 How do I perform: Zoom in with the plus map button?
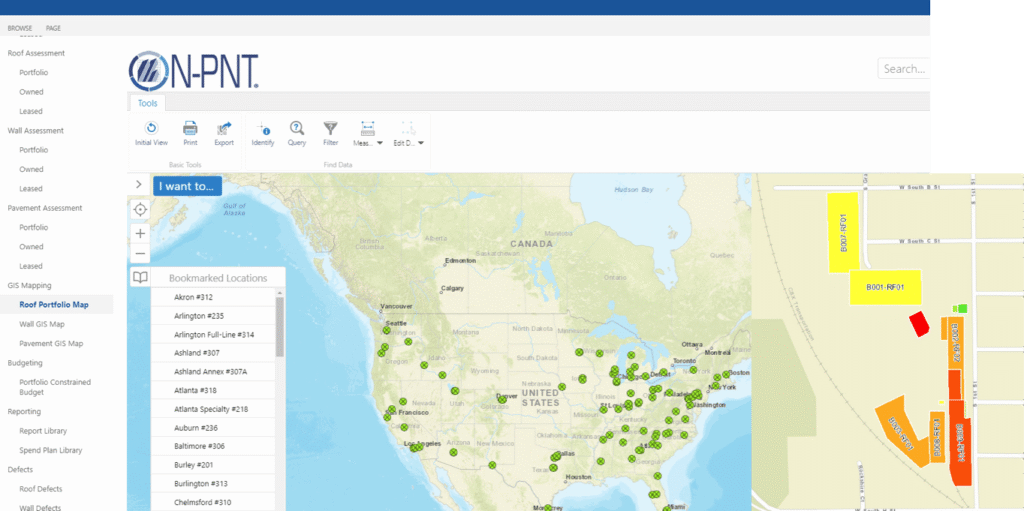tap(140, 233)
